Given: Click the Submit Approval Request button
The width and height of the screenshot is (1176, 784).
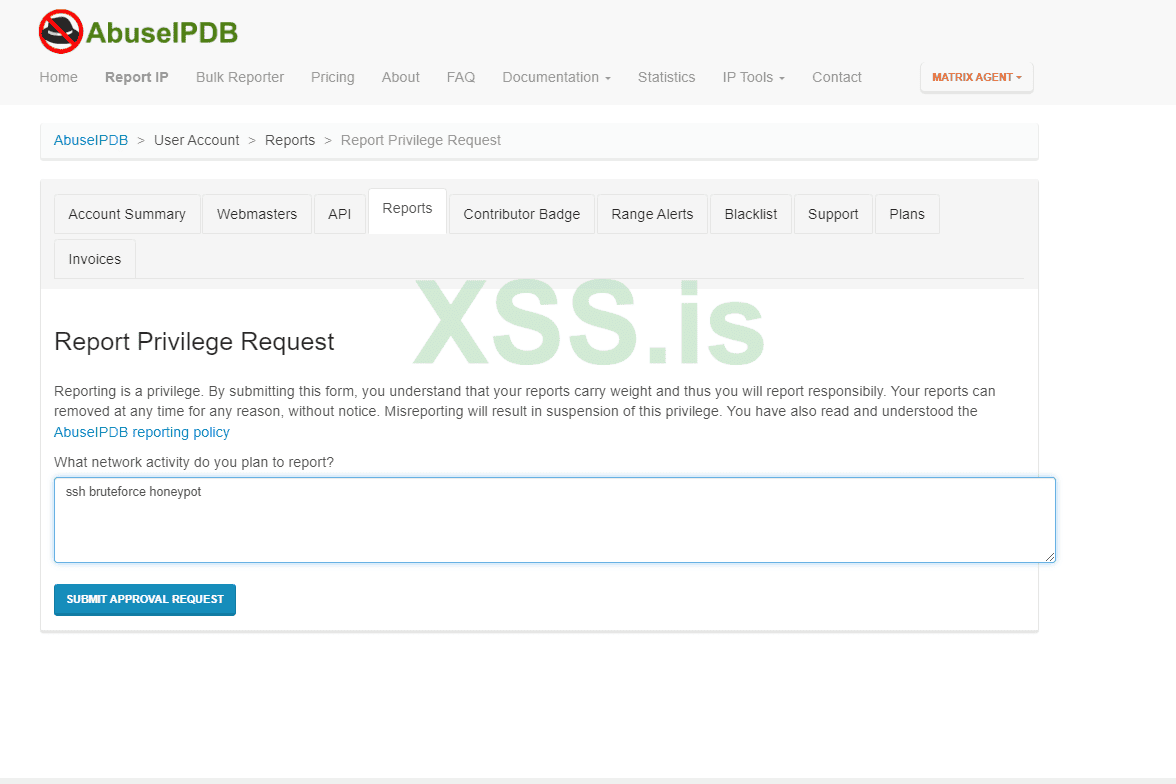Looking at the screenshot, I should (x=144, y=599).
